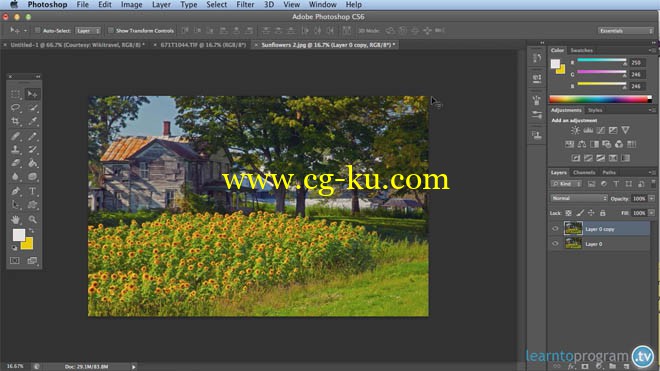Switch to the Untitled-1 document tab
Viewport: 660px width, 371px height.
point(77,45)
